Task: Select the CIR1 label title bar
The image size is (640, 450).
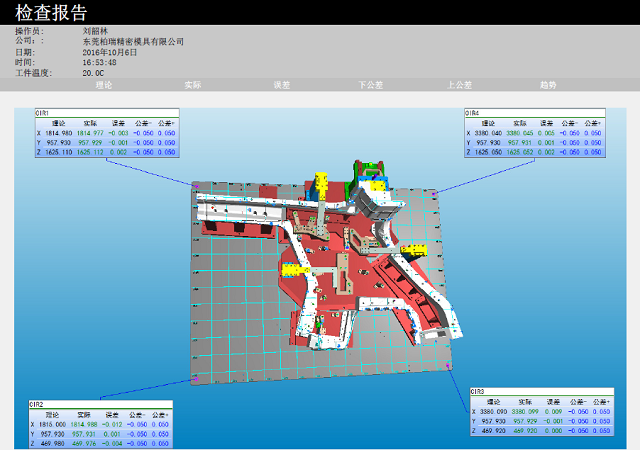Action: [106, 113]
